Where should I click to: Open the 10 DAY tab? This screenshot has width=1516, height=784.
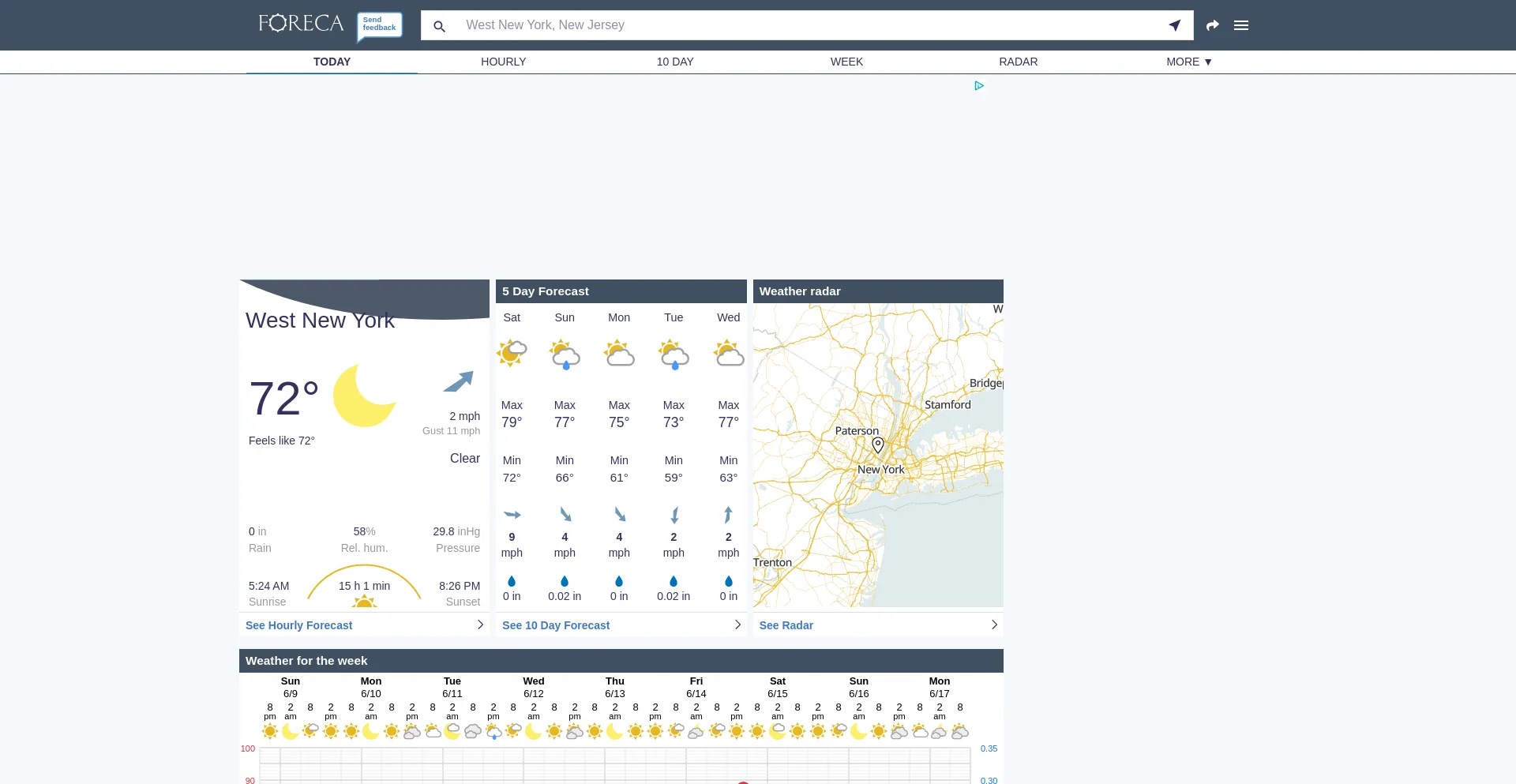(675, 62)
